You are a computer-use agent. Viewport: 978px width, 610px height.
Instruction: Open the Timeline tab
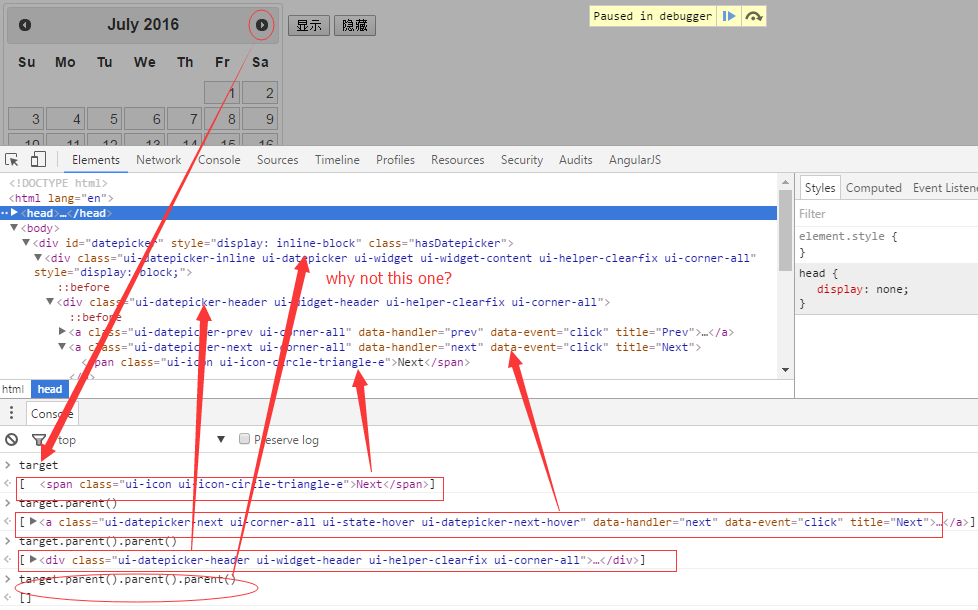[x=337, y=160]
